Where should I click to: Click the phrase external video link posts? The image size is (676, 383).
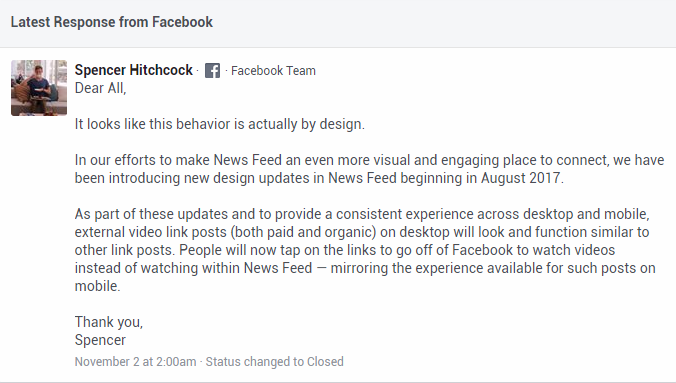point(150,232)
